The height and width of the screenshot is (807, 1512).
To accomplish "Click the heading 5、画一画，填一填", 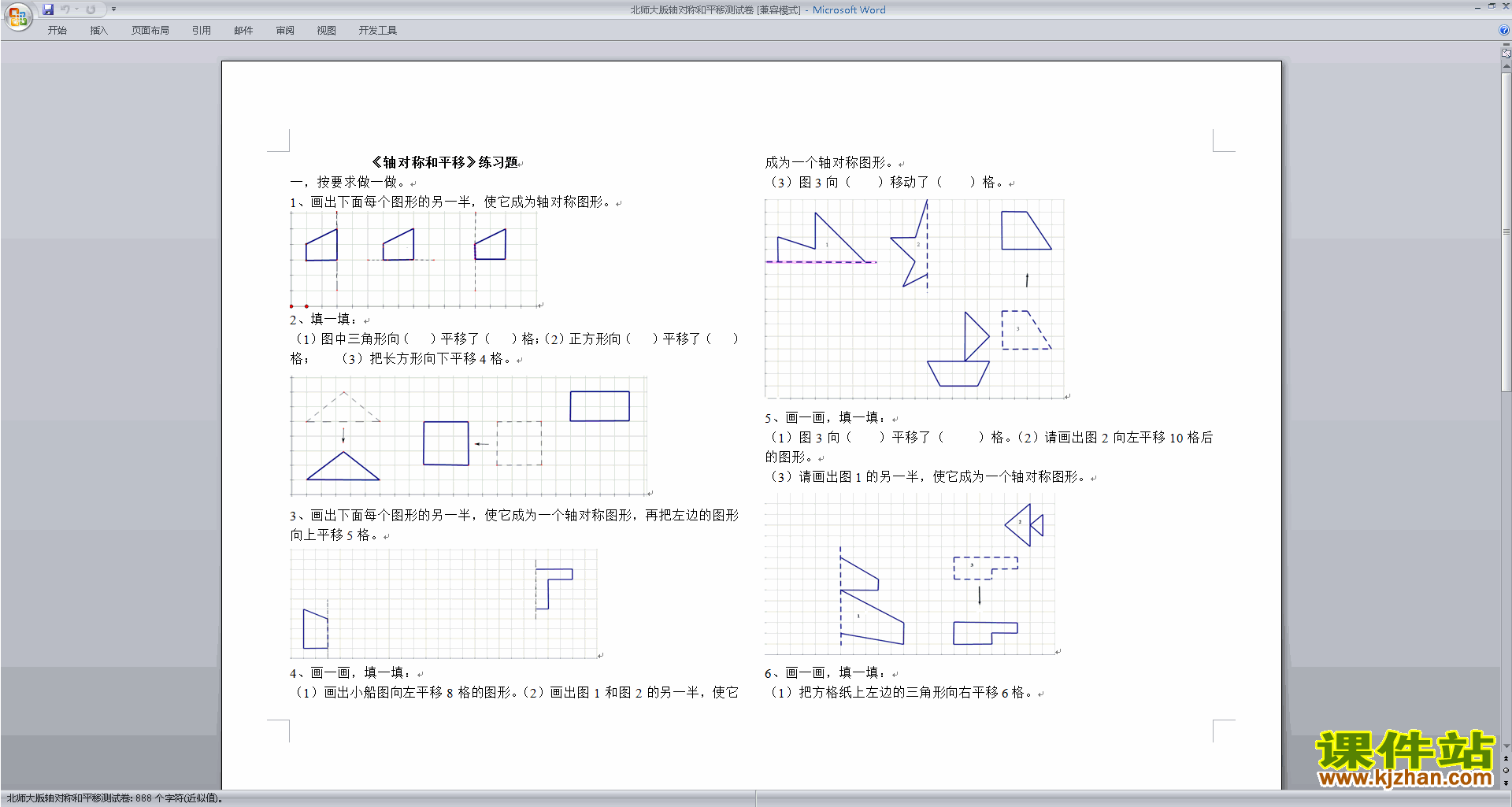I will click(825, 417).
